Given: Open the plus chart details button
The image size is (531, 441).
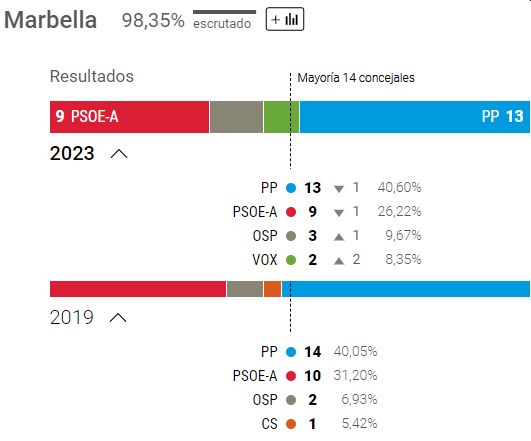Looking at the screenshot, I should (285, 19).
